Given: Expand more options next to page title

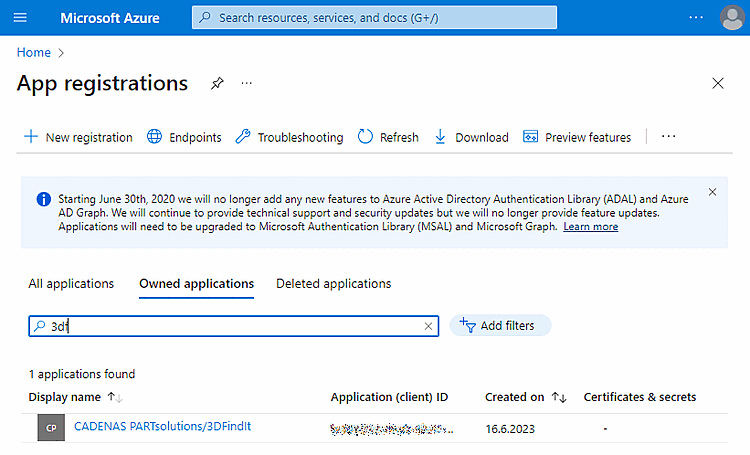Looking at the screenshot, I should [247, 84].
